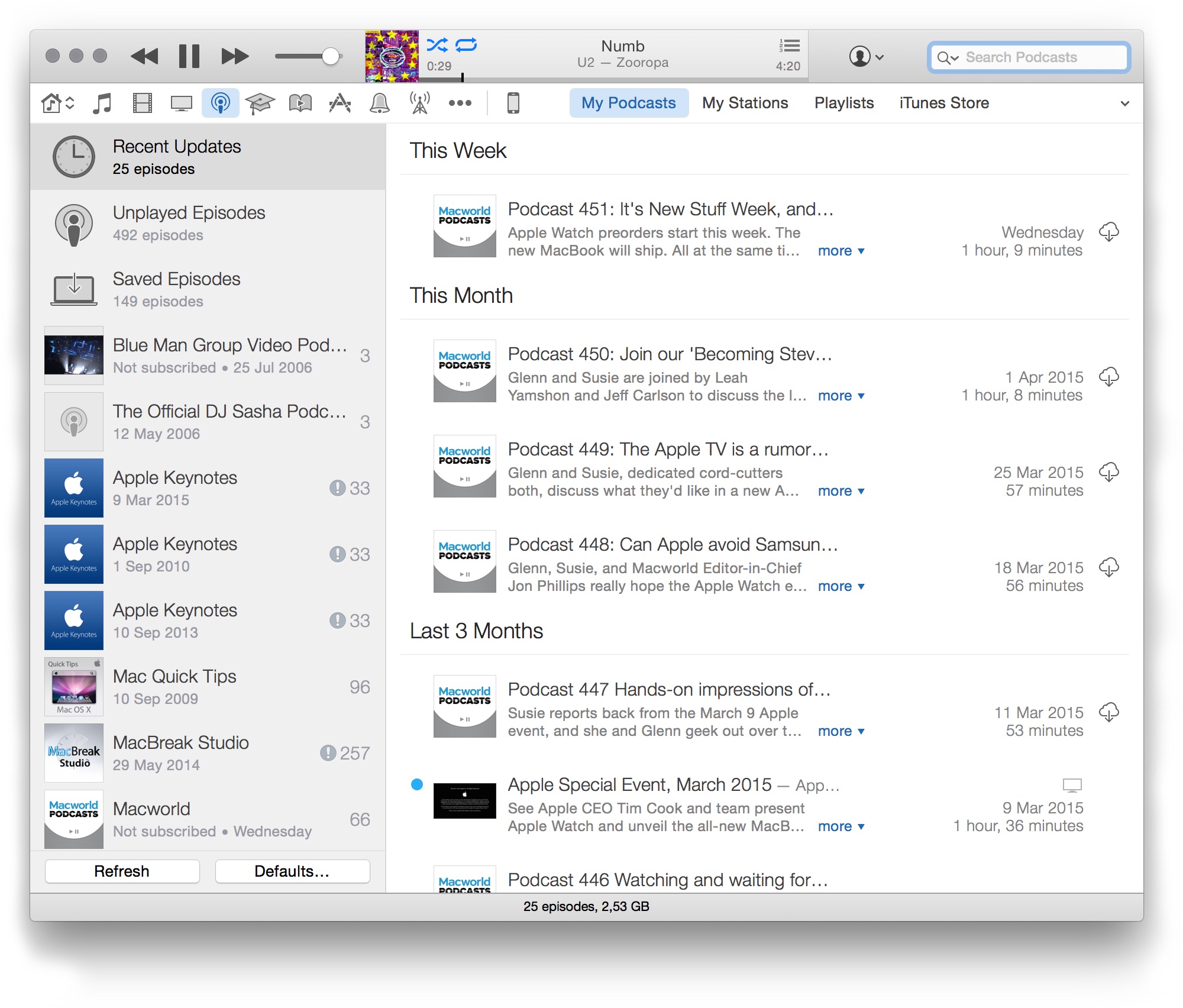Click the Numb track progress bar
Image resolution: width=1183 pixels, height=1008 pixels.
click(614, 79)
